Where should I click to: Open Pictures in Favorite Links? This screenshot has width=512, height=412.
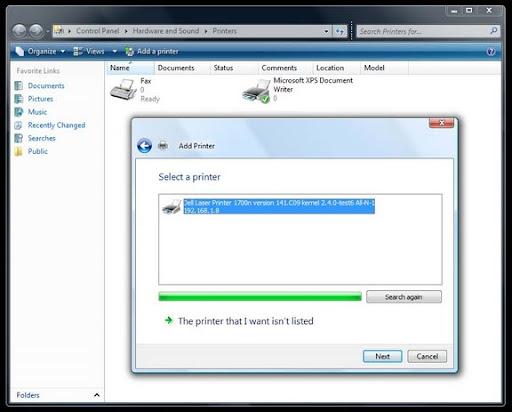coord(40,99)
